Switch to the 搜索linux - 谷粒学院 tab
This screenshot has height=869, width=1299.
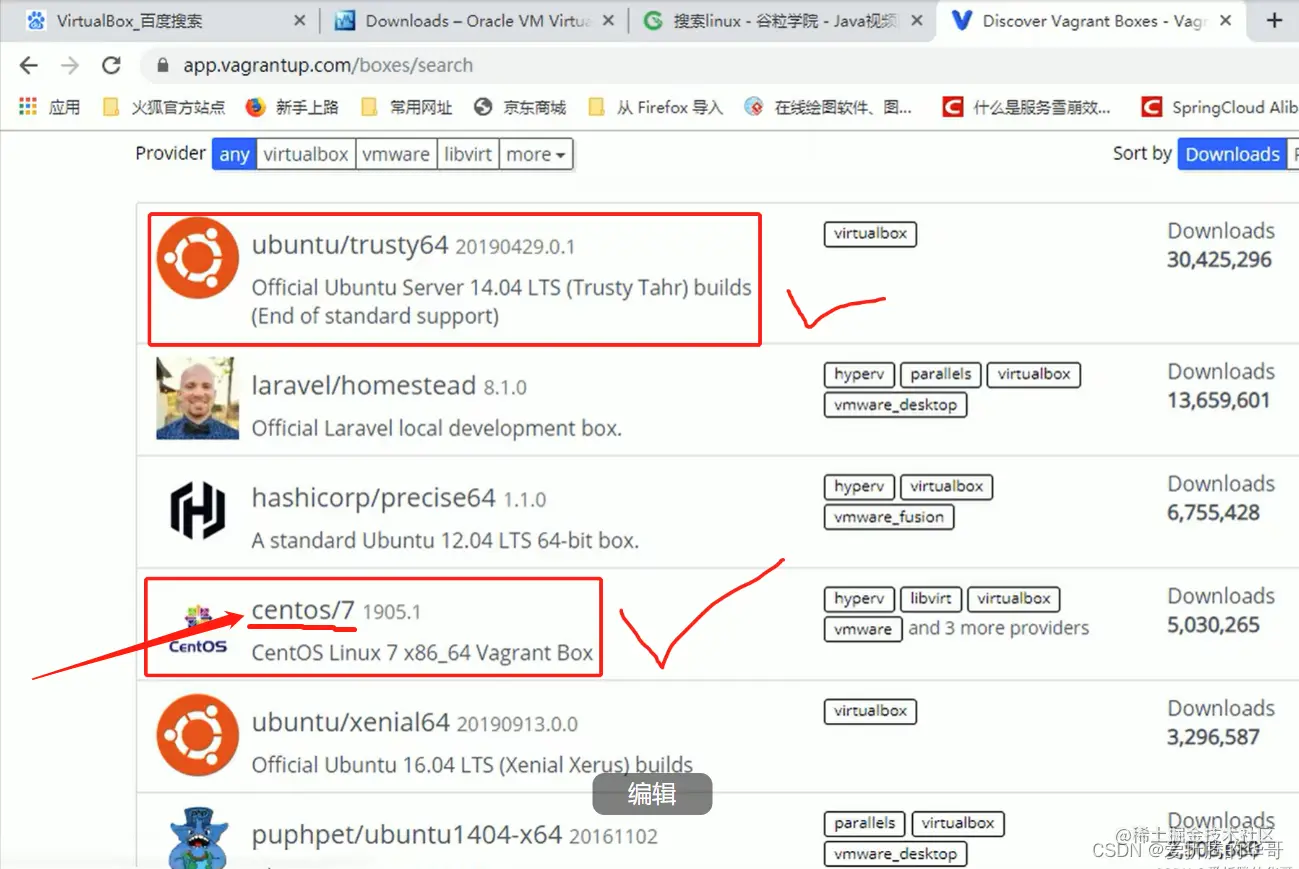(x=785, y=21)
